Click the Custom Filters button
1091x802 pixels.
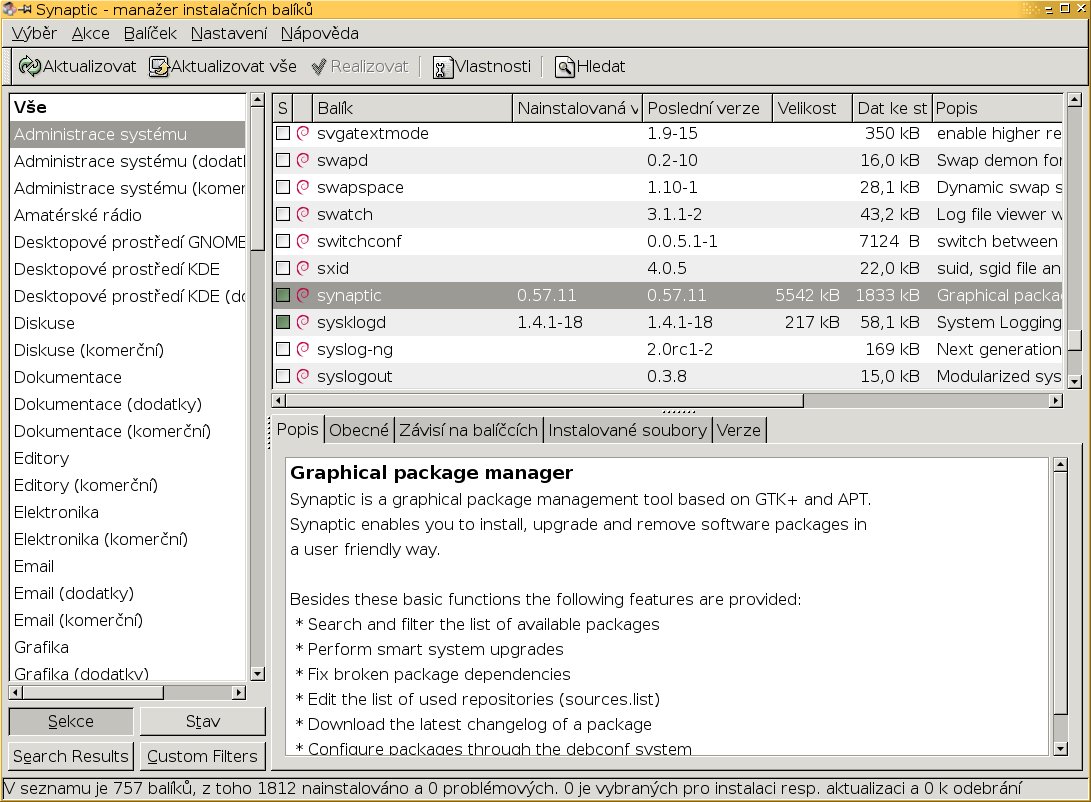(203, 756)
